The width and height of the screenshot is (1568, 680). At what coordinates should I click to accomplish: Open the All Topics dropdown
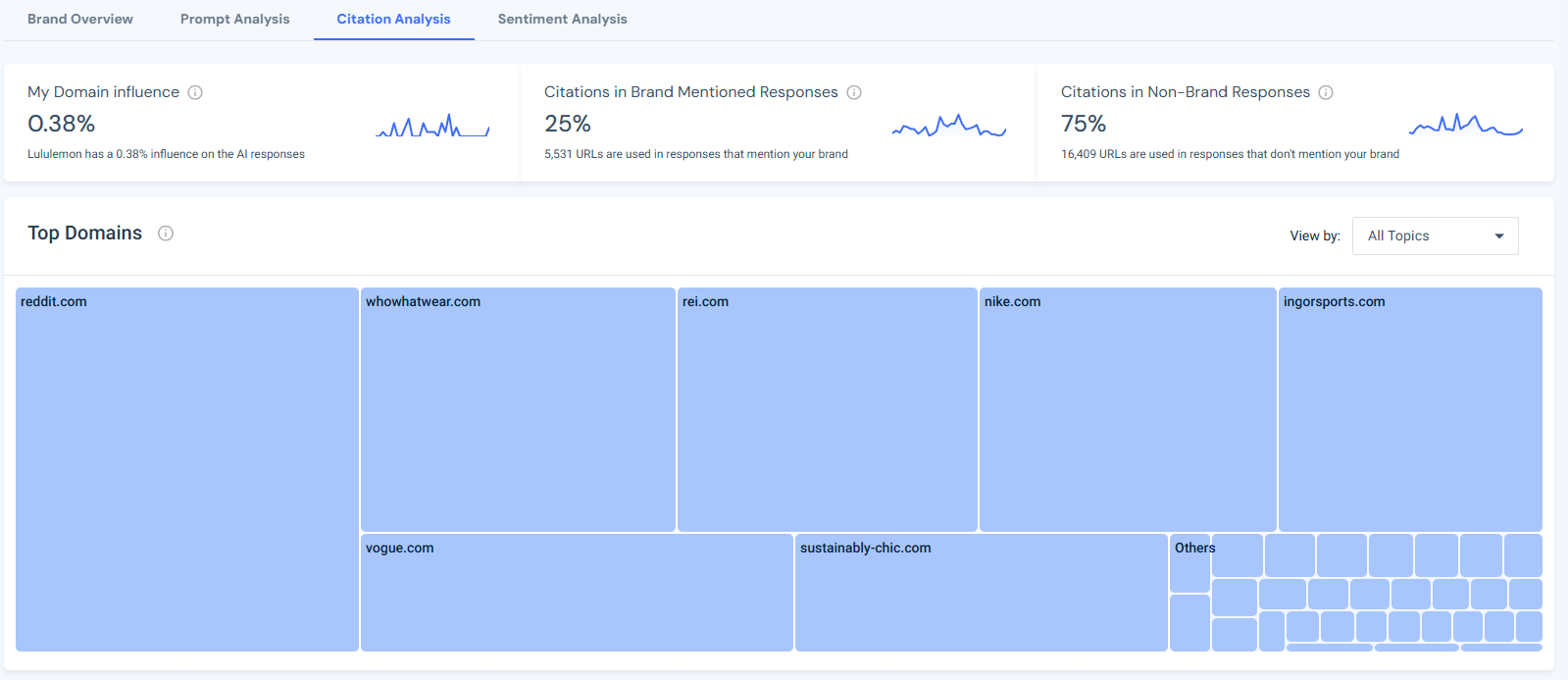pyautogui.click(x=1436, y=235)
